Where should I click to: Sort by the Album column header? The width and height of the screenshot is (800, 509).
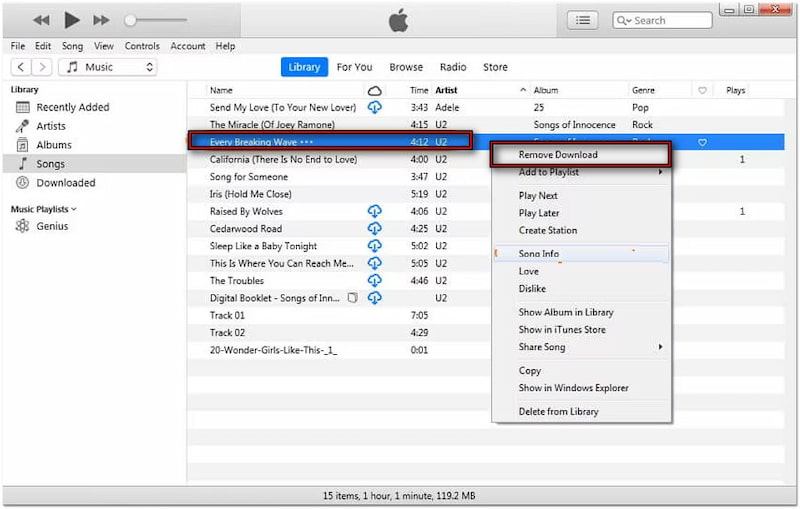point(546,90)
